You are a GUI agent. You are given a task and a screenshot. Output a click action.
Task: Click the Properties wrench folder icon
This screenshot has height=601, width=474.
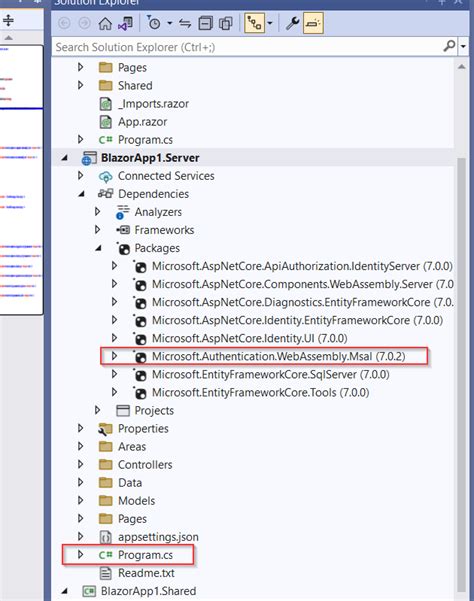pos(105,429)
